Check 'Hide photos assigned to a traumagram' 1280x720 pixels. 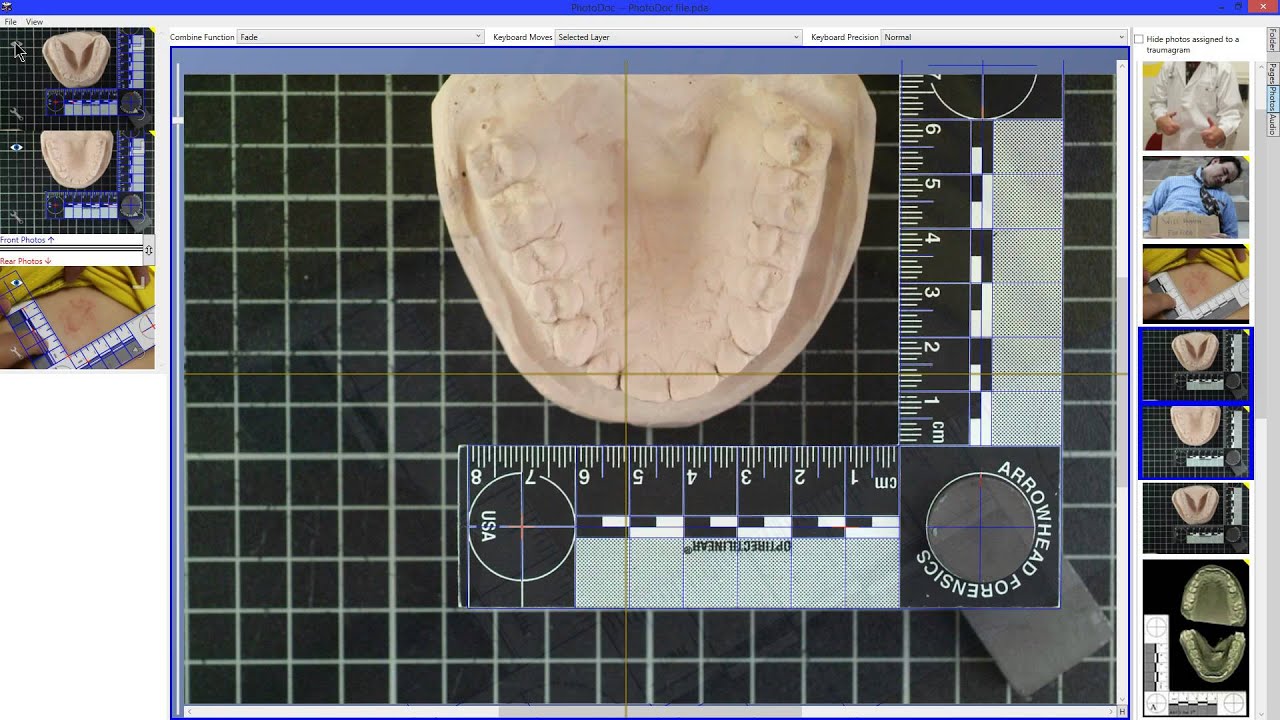tap(1139, 39)
